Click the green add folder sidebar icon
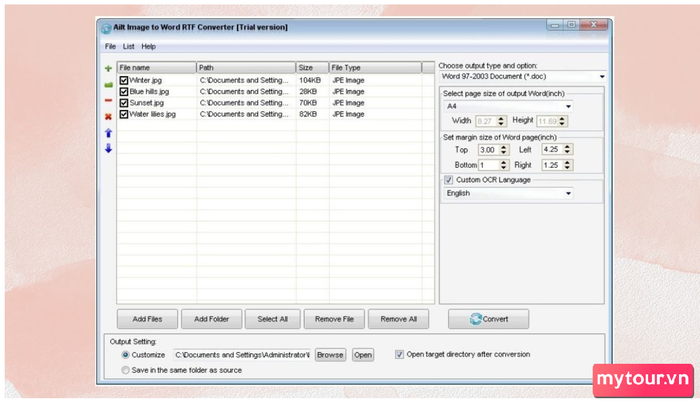 click(x=108, y=84)
